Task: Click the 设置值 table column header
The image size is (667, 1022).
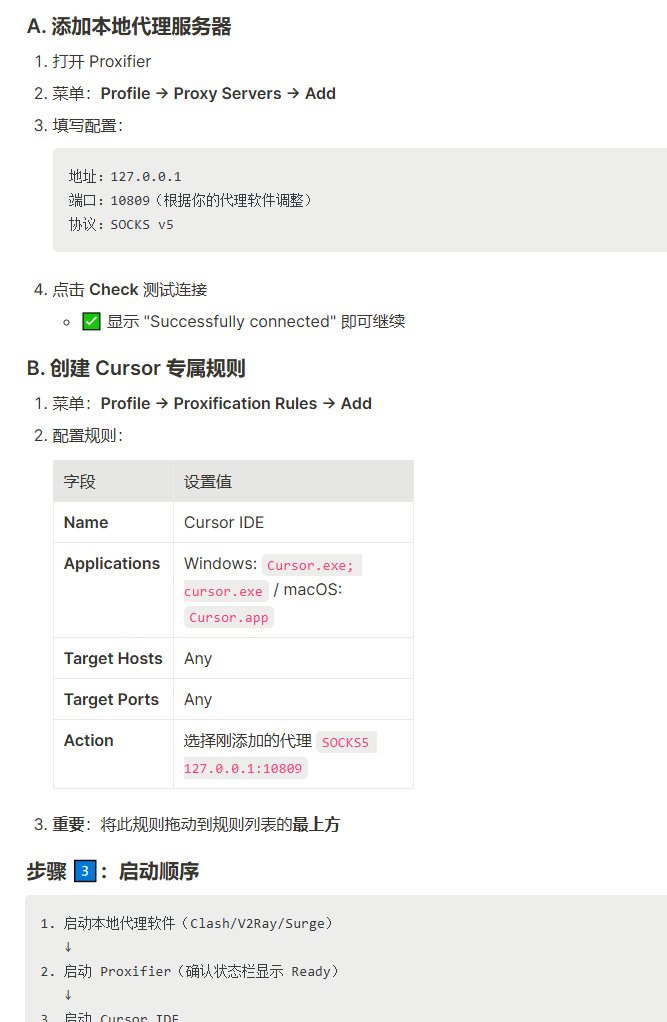Action: pos(208,482)
